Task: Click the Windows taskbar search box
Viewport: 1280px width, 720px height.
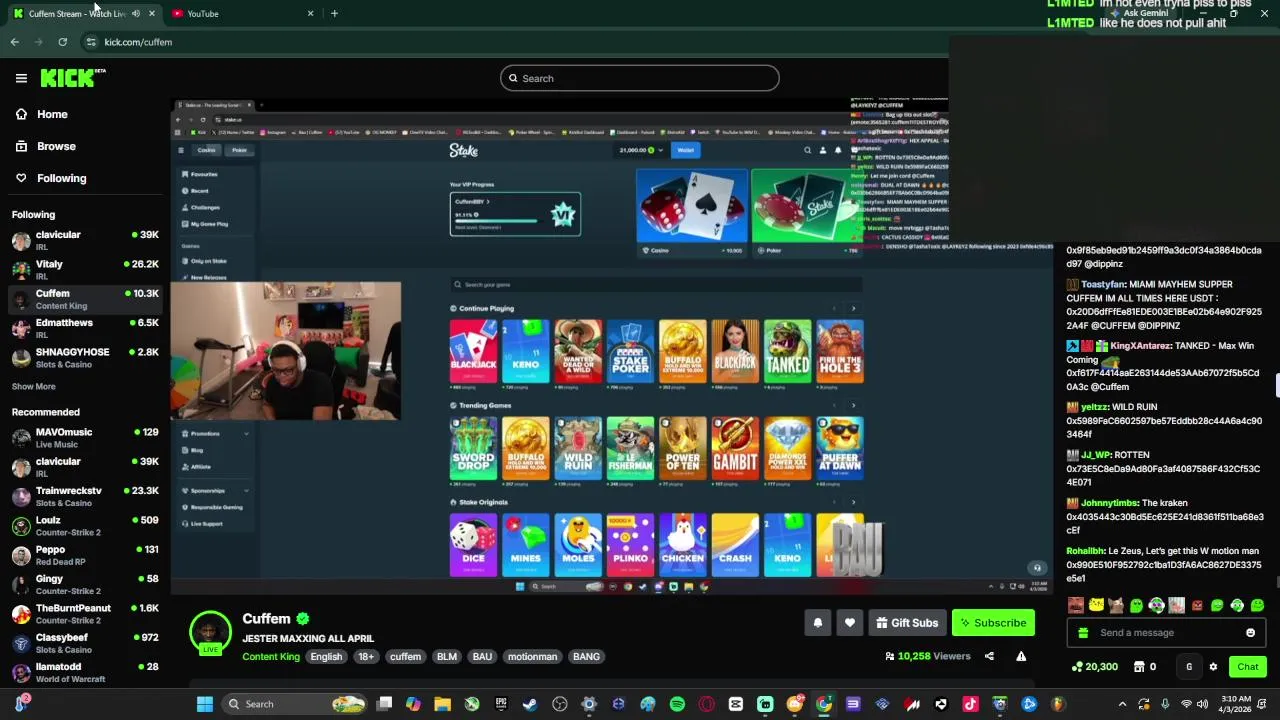Action: click(x=295, y=704)
